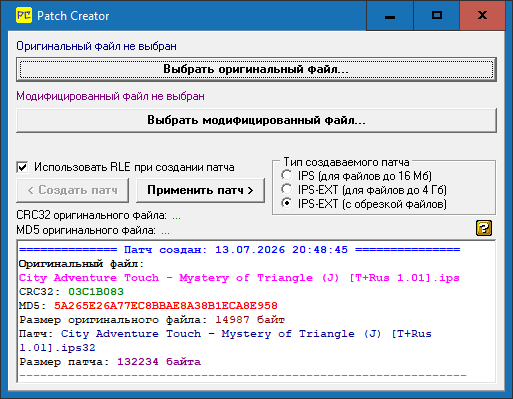
Task: Click the log line Патч создан 13.07.2026
Action: [239, 250]
